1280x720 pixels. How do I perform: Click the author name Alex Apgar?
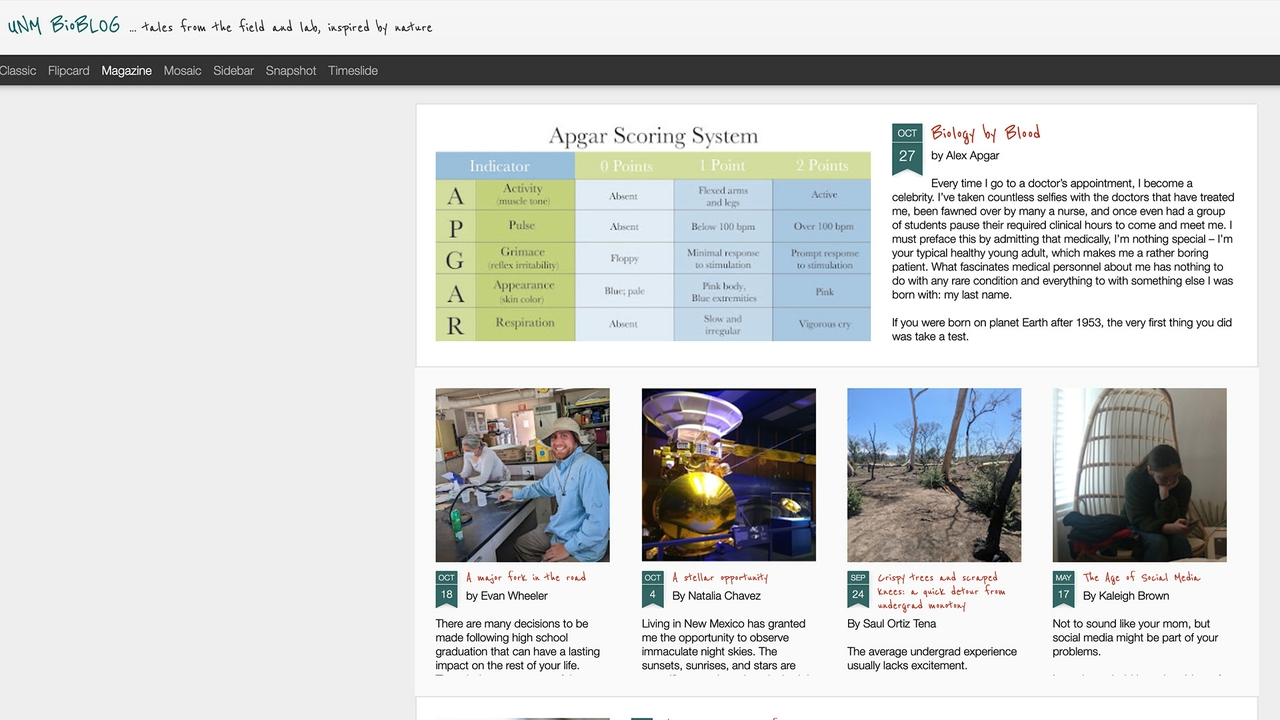971,155
